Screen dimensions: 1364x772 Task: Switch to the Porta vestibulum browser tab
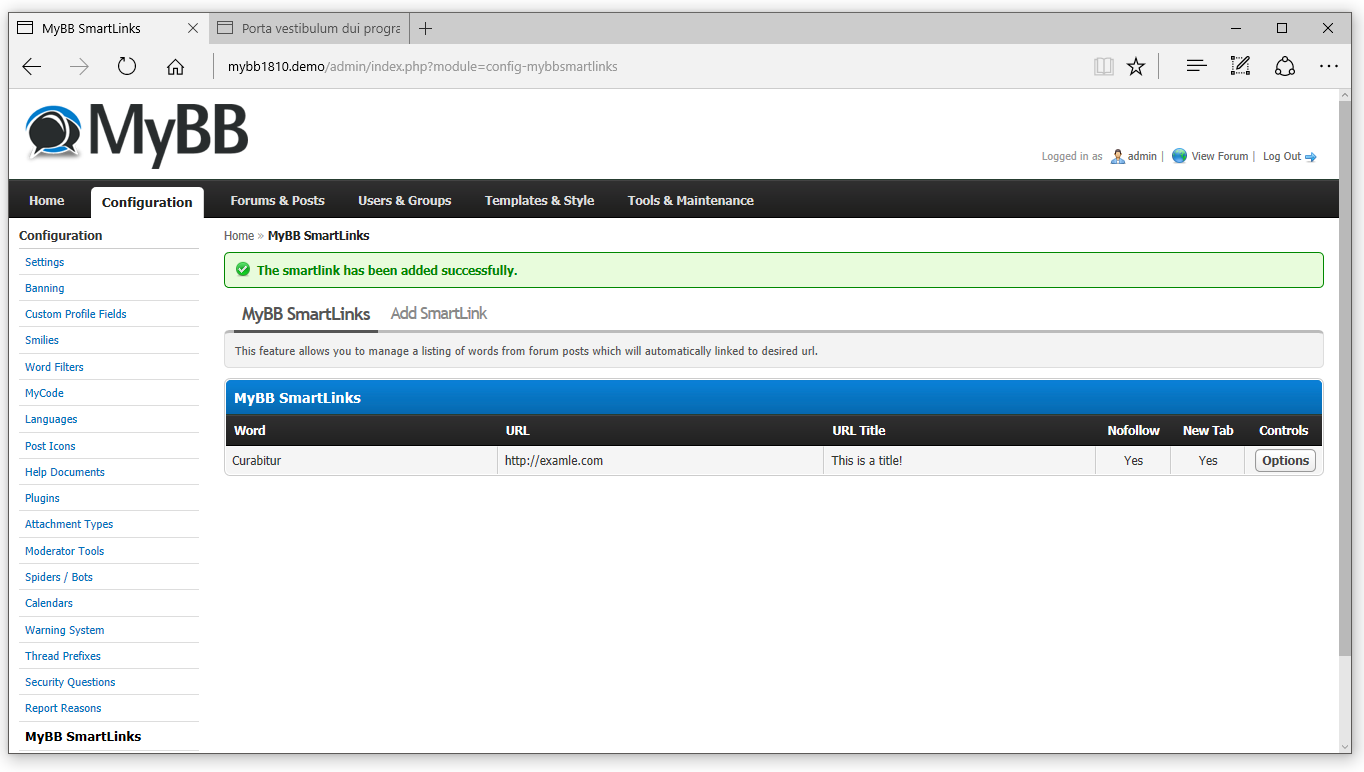(310, 28)
